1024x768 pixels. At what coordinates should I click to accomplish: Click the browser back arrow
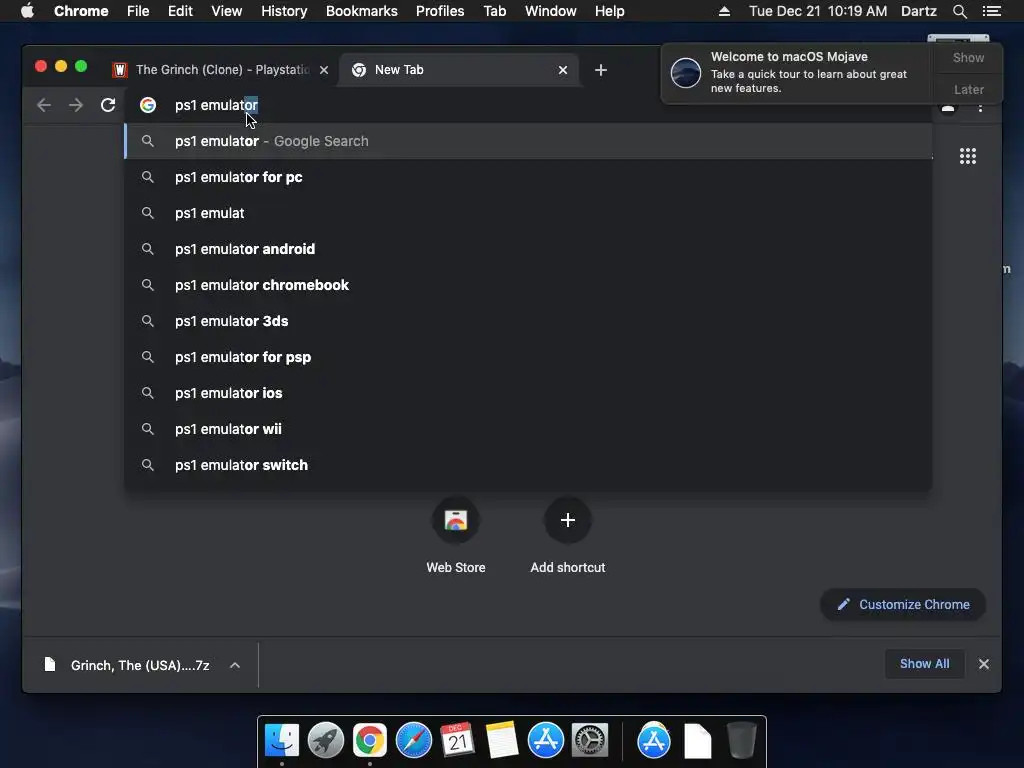44,105
